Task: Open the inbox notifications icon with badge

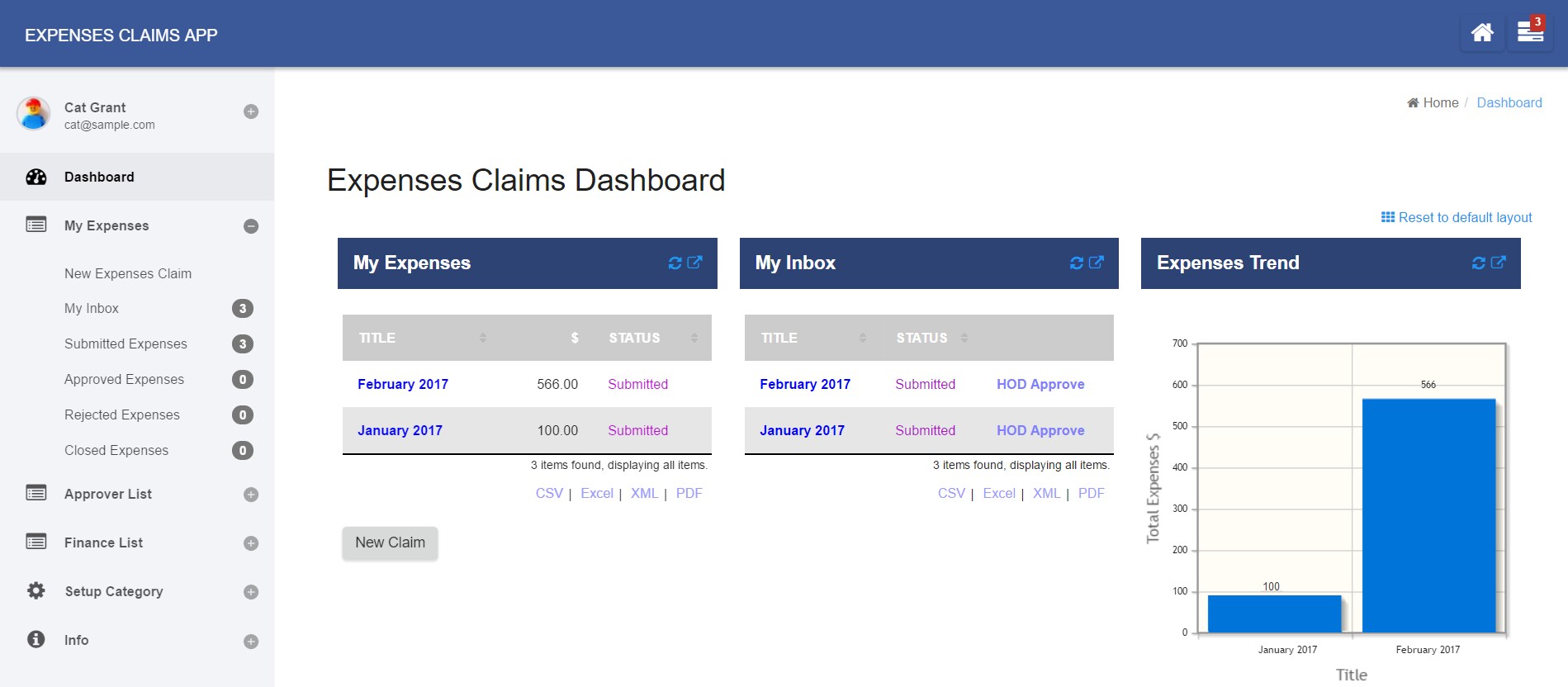Action: coord(1530,33)
